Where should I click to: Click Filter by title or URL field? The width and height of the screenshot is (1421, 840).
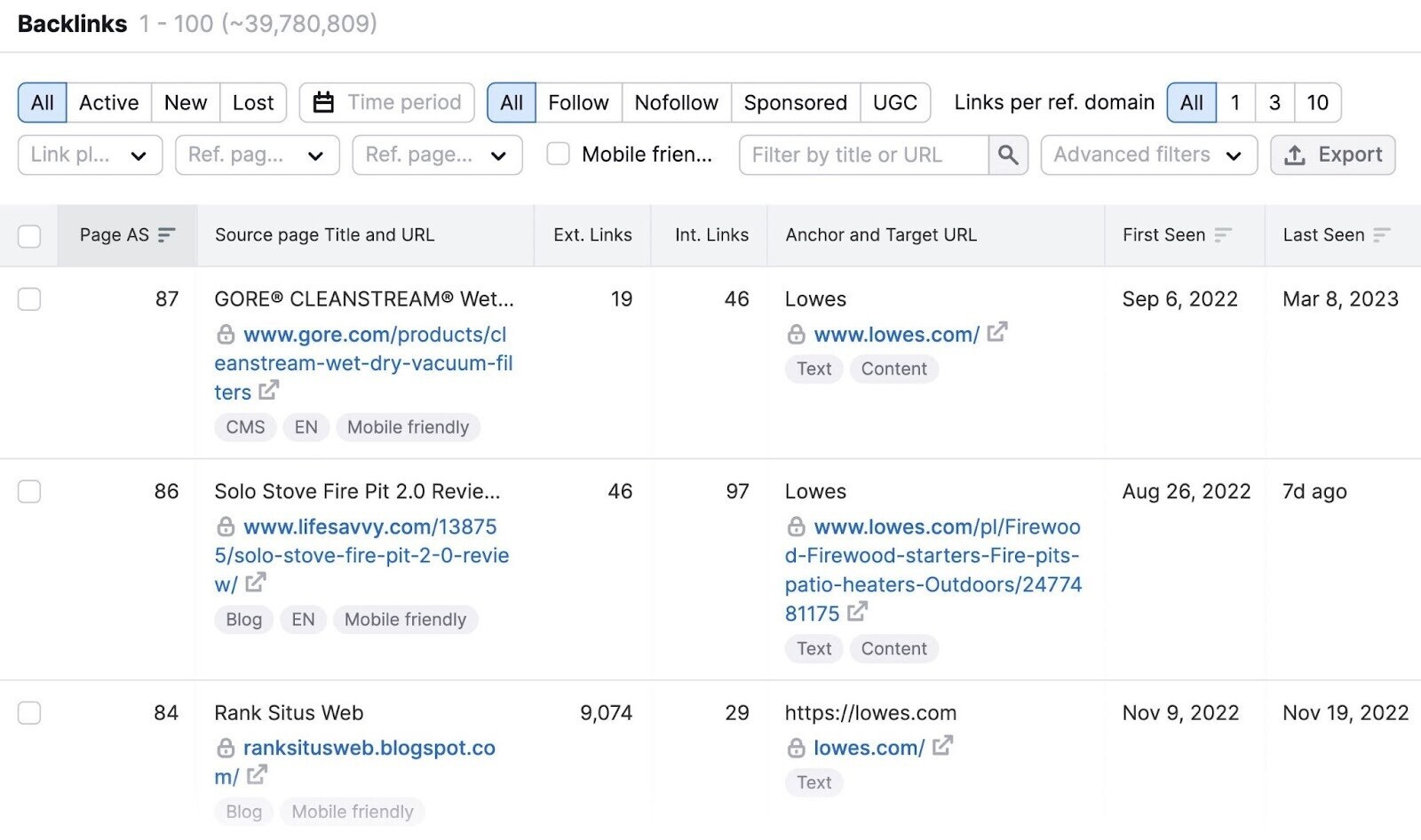pyautogui.click(x=863, y=155)
